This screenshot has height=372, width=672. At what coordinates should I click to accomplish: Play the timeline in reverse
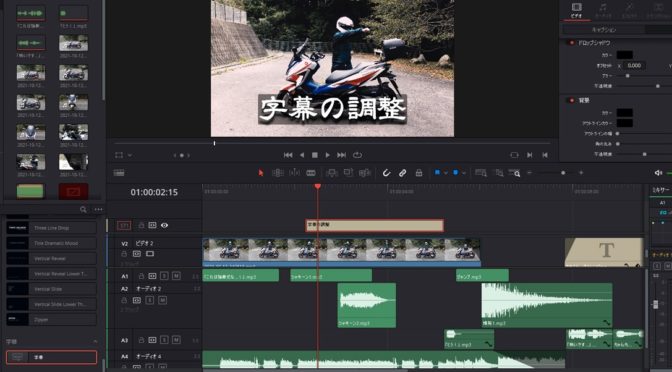coord(302,155)
